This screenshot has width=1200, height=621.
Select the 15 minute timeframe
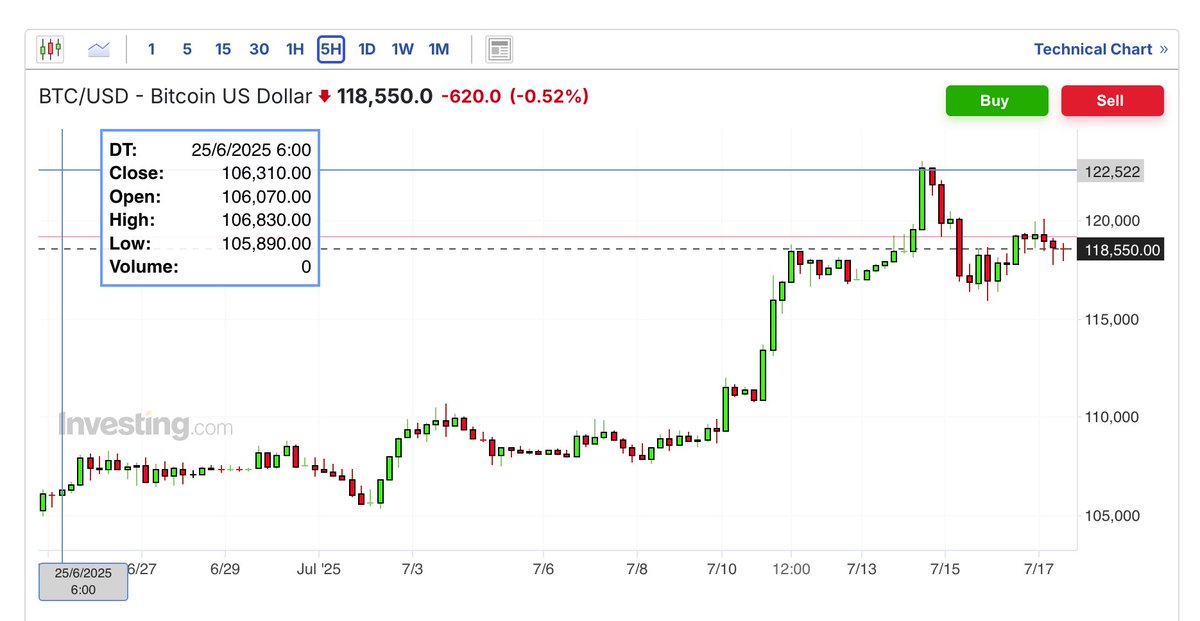[222, 48]
